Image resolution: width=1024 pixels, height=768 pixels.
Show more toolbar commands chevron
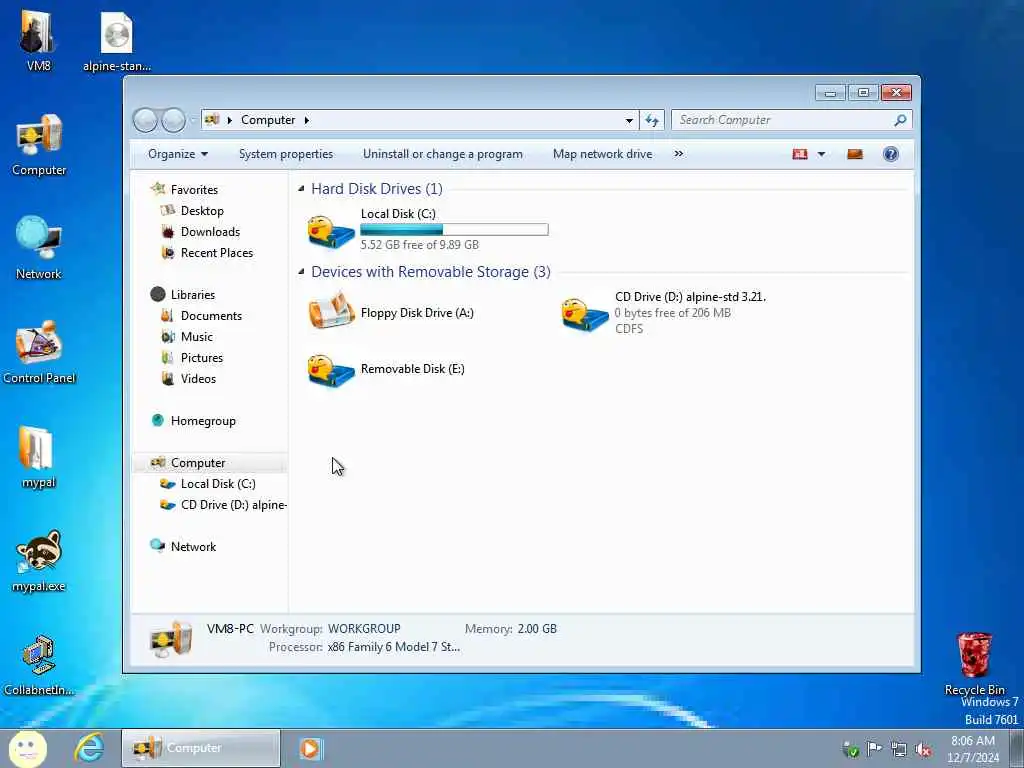[679, 154]
